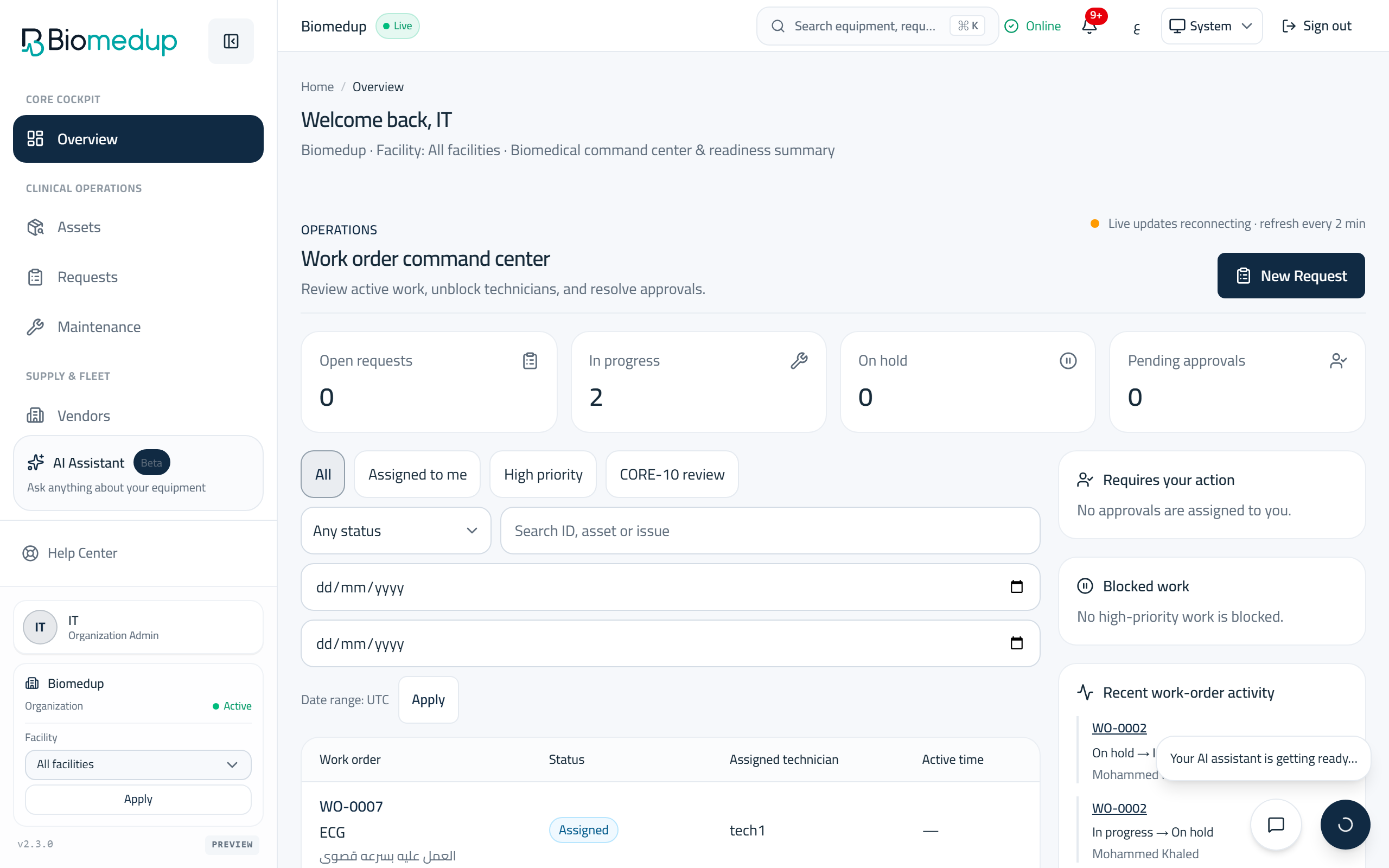
Task: Click wrench icon on In progress card
Action: tap(799, 361)
